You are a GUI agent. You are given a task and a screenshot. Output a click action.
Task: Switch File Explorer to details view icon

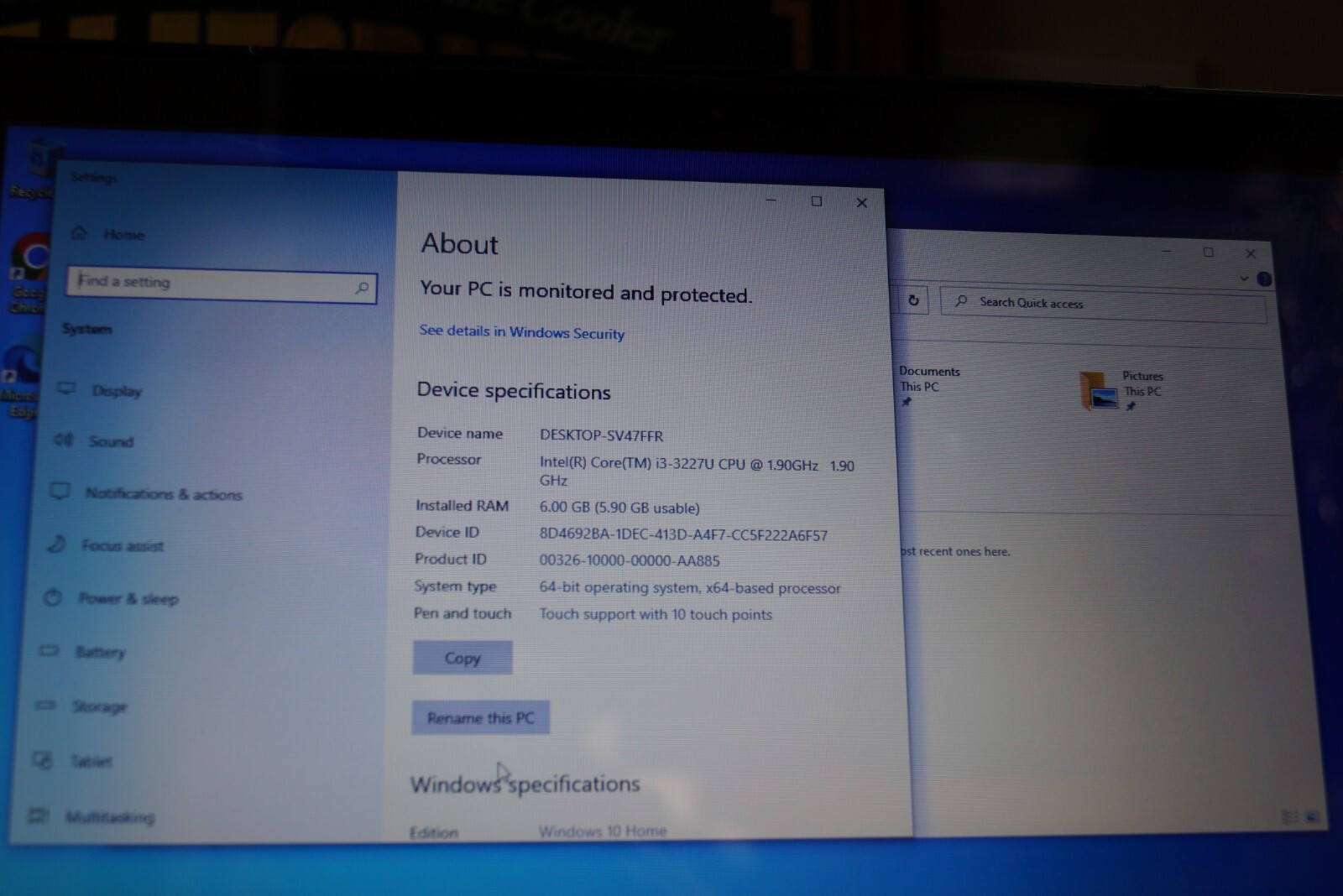[1290, 816]
